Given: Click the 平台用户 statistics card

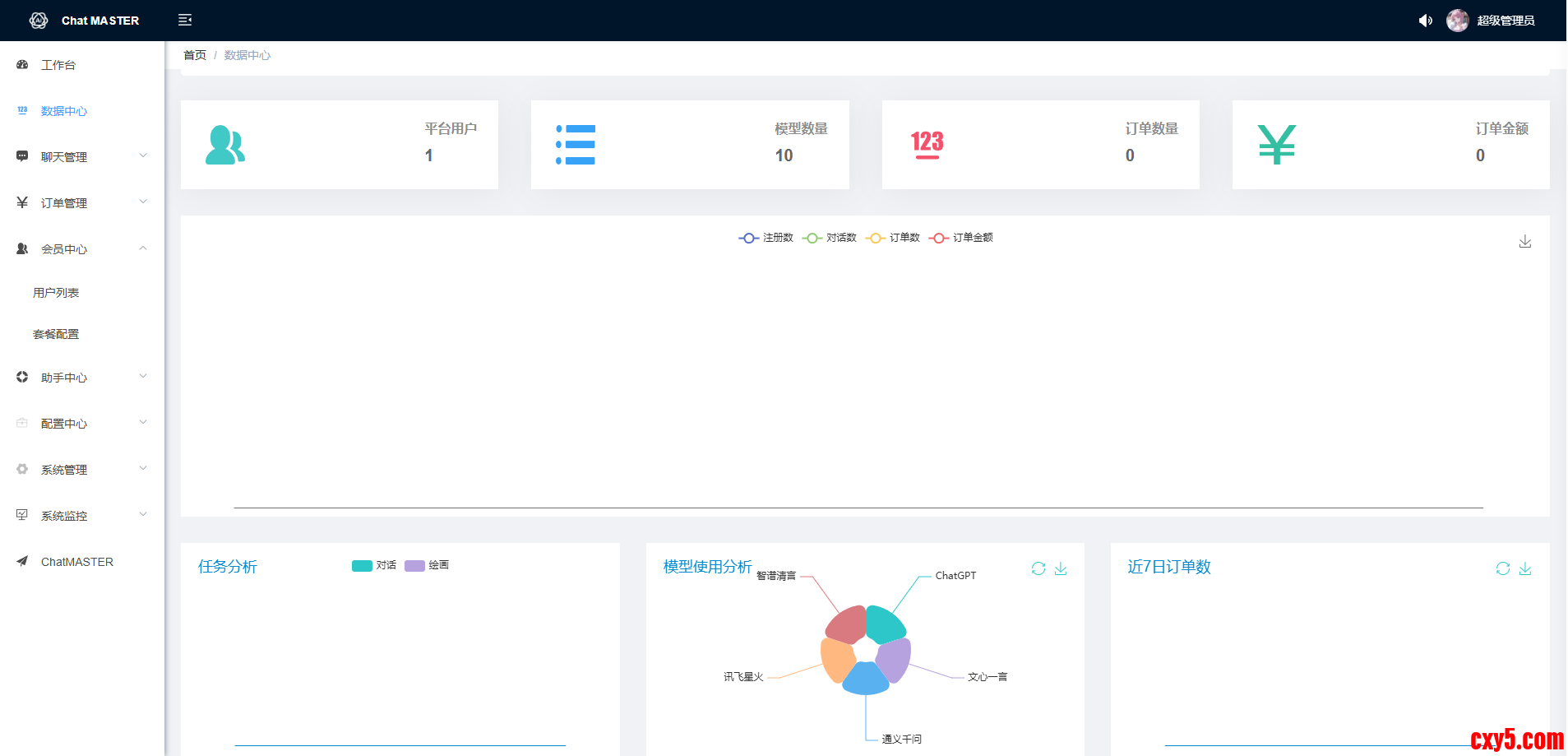Looking at the screenshot, I should click(339, 145).
